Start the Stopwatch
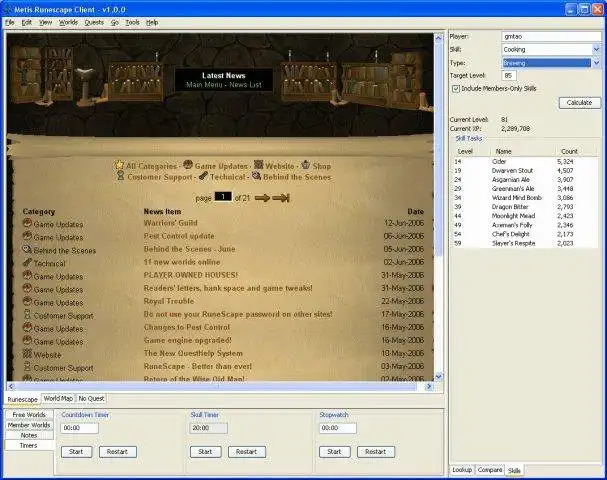The image size is (607, 480). [x=334, y=452]
